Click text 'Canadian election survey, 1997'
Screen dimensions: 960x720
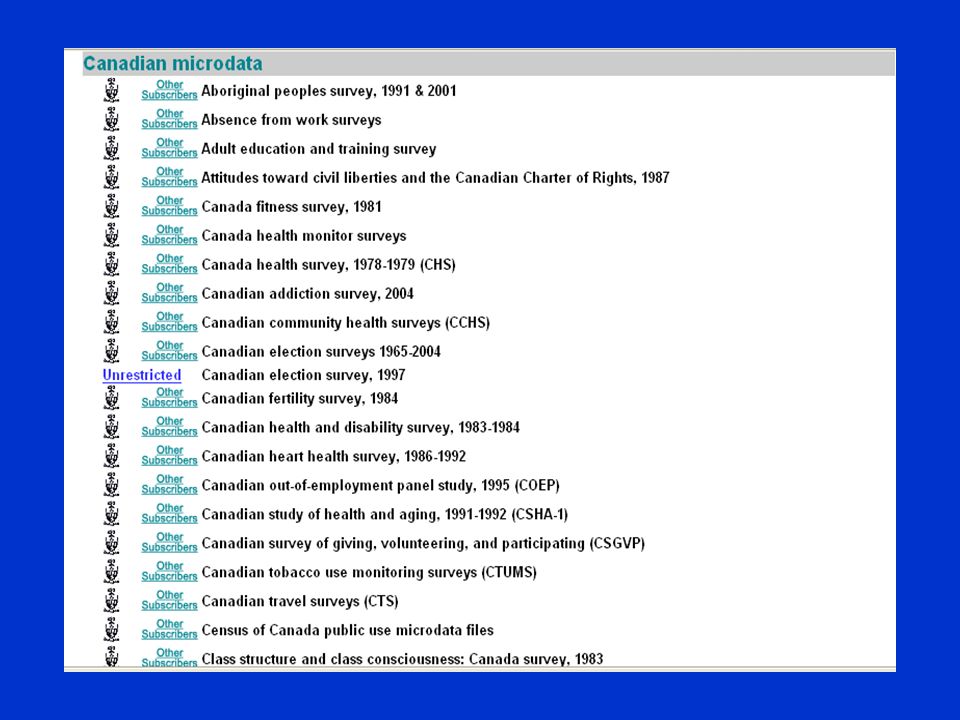click(x=304, y=375)
